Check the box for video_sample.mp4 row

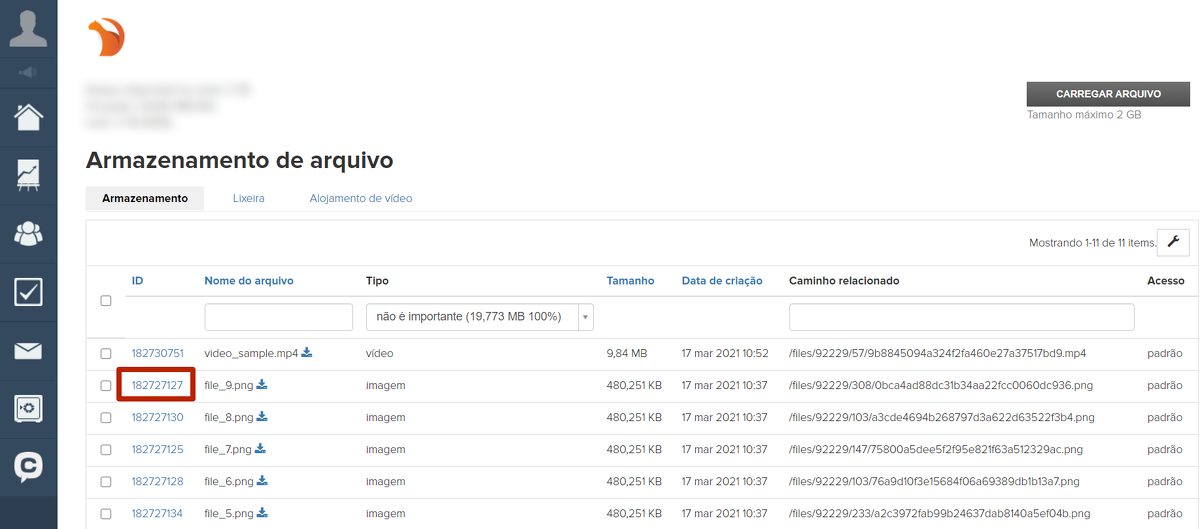(x=106, y=353)
